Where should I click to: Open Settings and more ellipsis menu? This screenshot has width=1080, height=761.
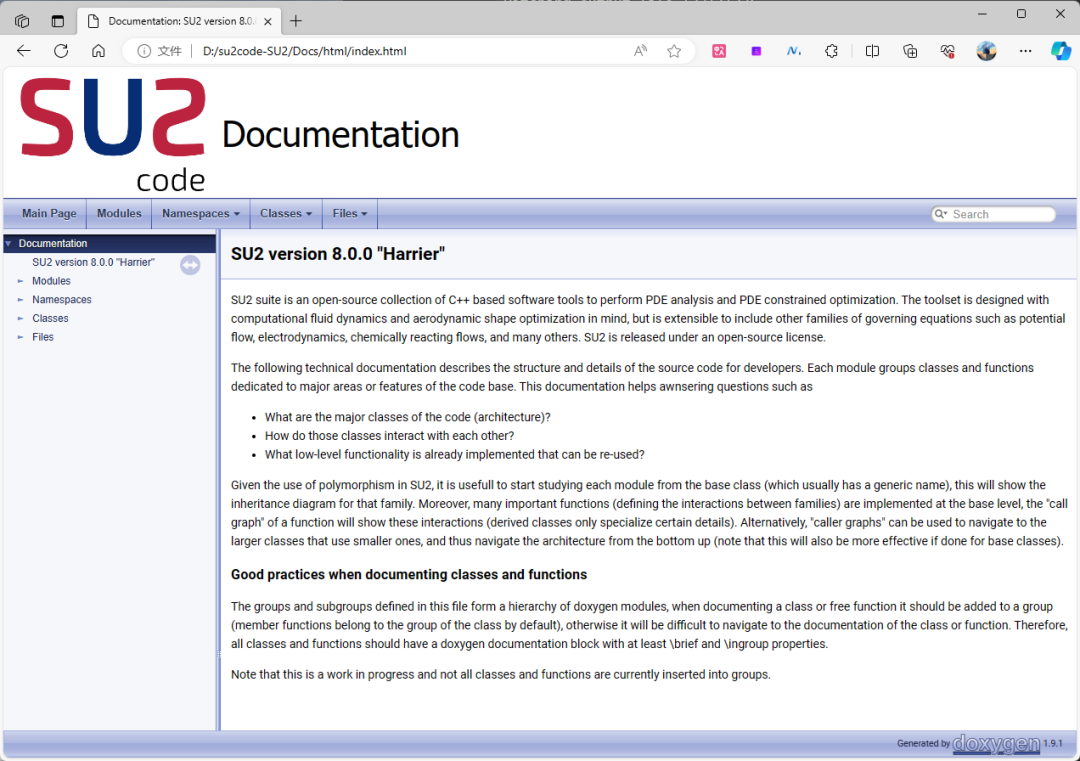pos(1026,51)
